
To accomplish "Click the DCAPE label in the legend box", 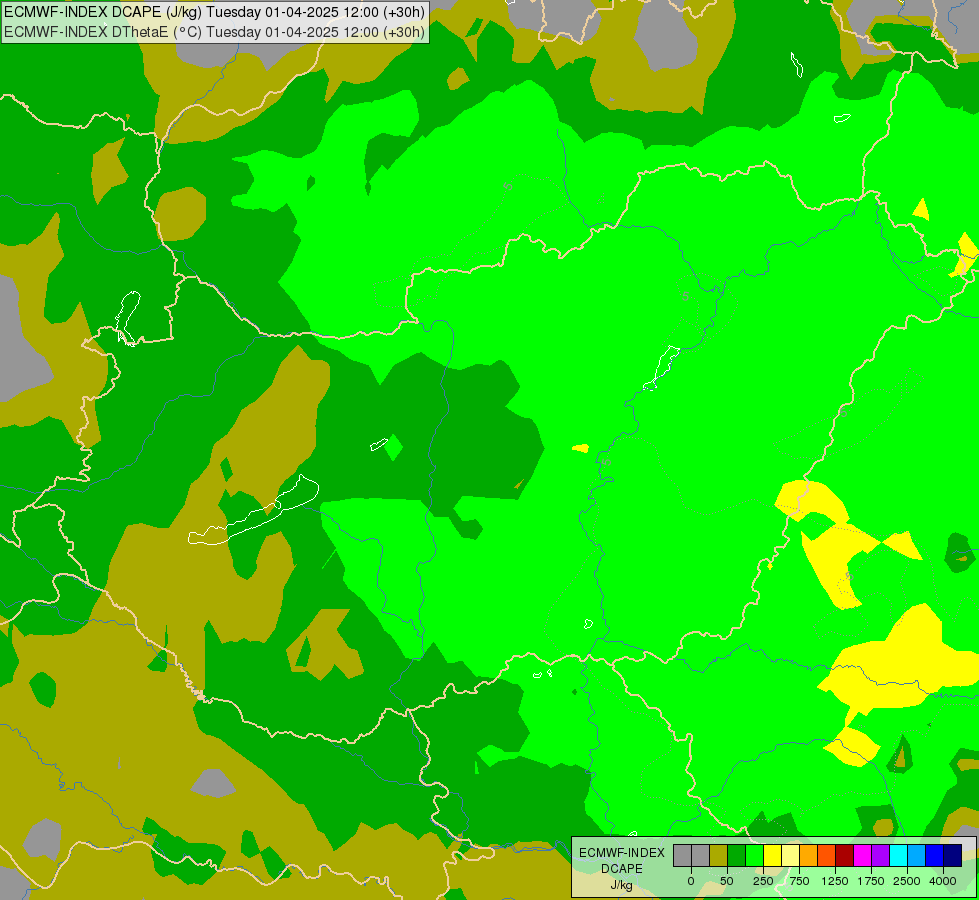I will (622, 869).
